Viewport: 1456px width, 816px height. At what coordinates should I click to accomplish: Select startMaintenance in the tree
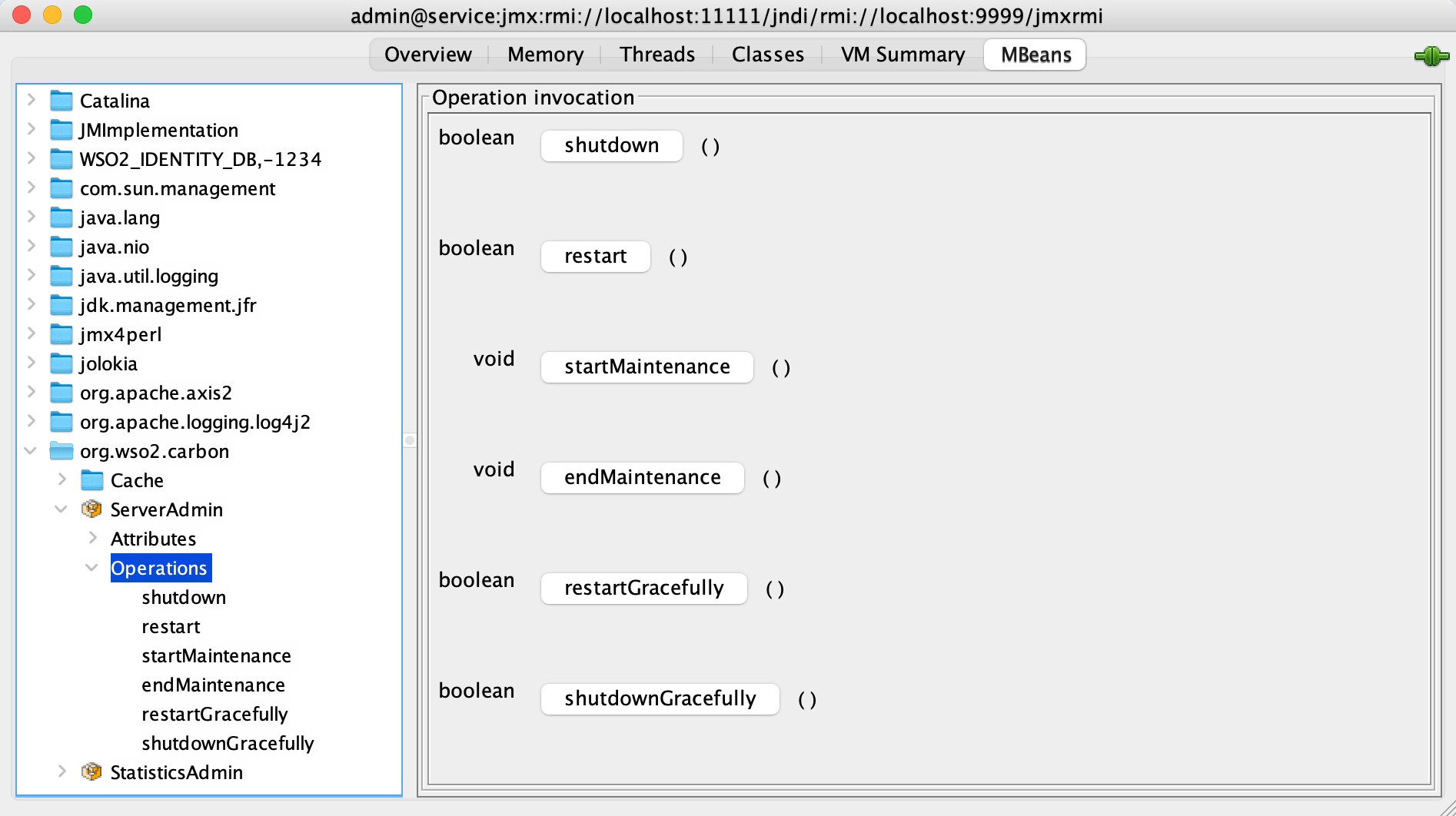[216, 655]
